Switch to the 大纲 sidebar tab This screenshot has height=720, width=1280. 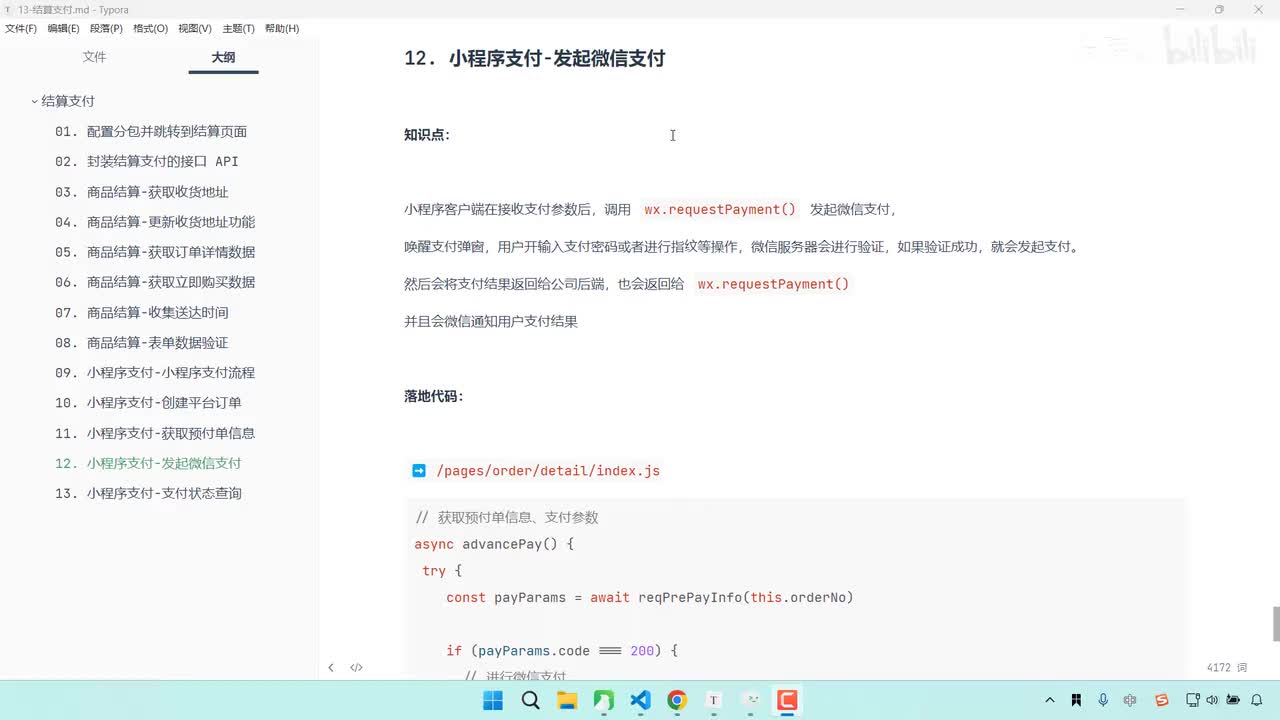(223, 57)
